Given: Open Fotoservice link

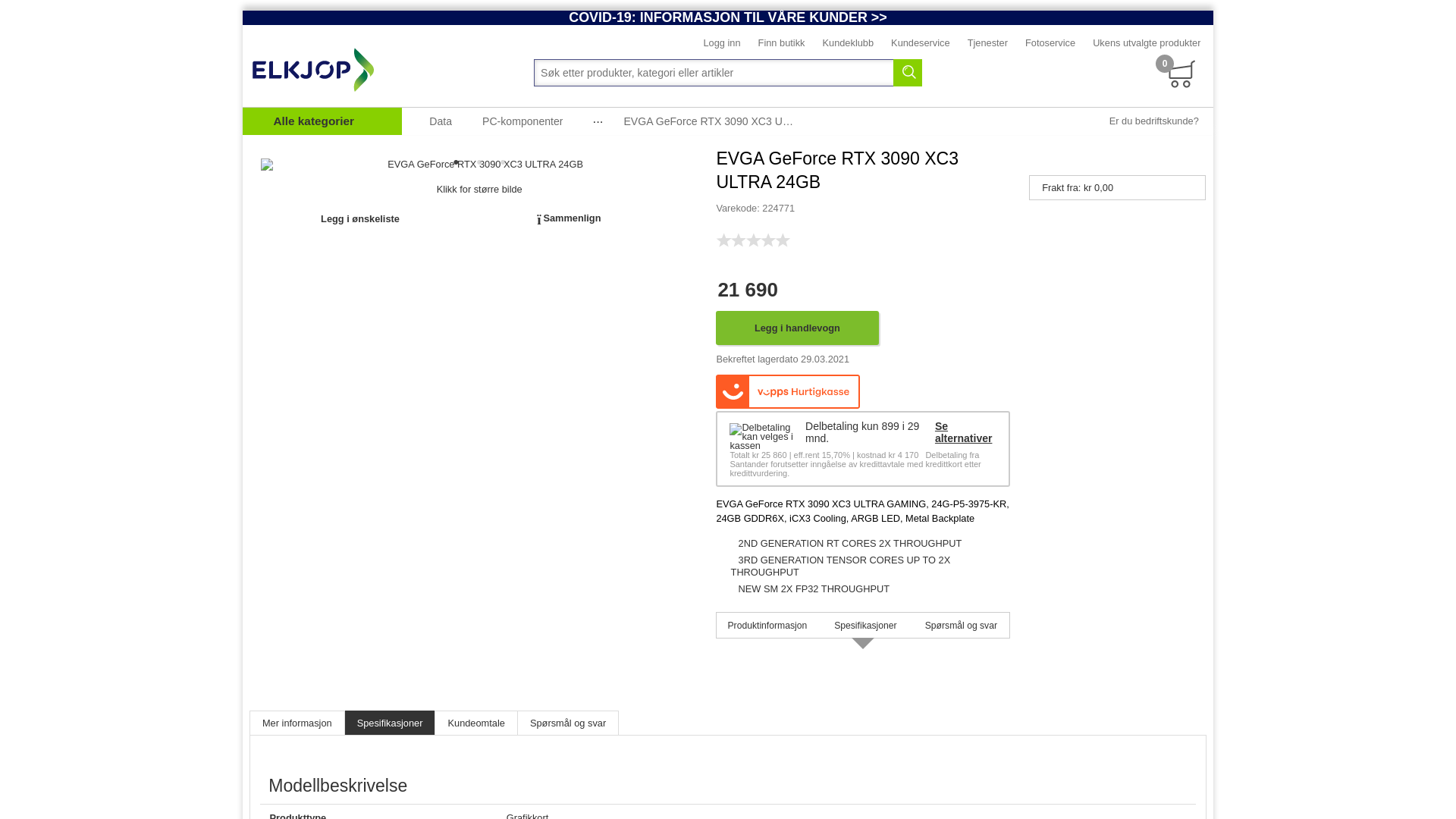Looking at the screenshot, I should click(1050, 43).
